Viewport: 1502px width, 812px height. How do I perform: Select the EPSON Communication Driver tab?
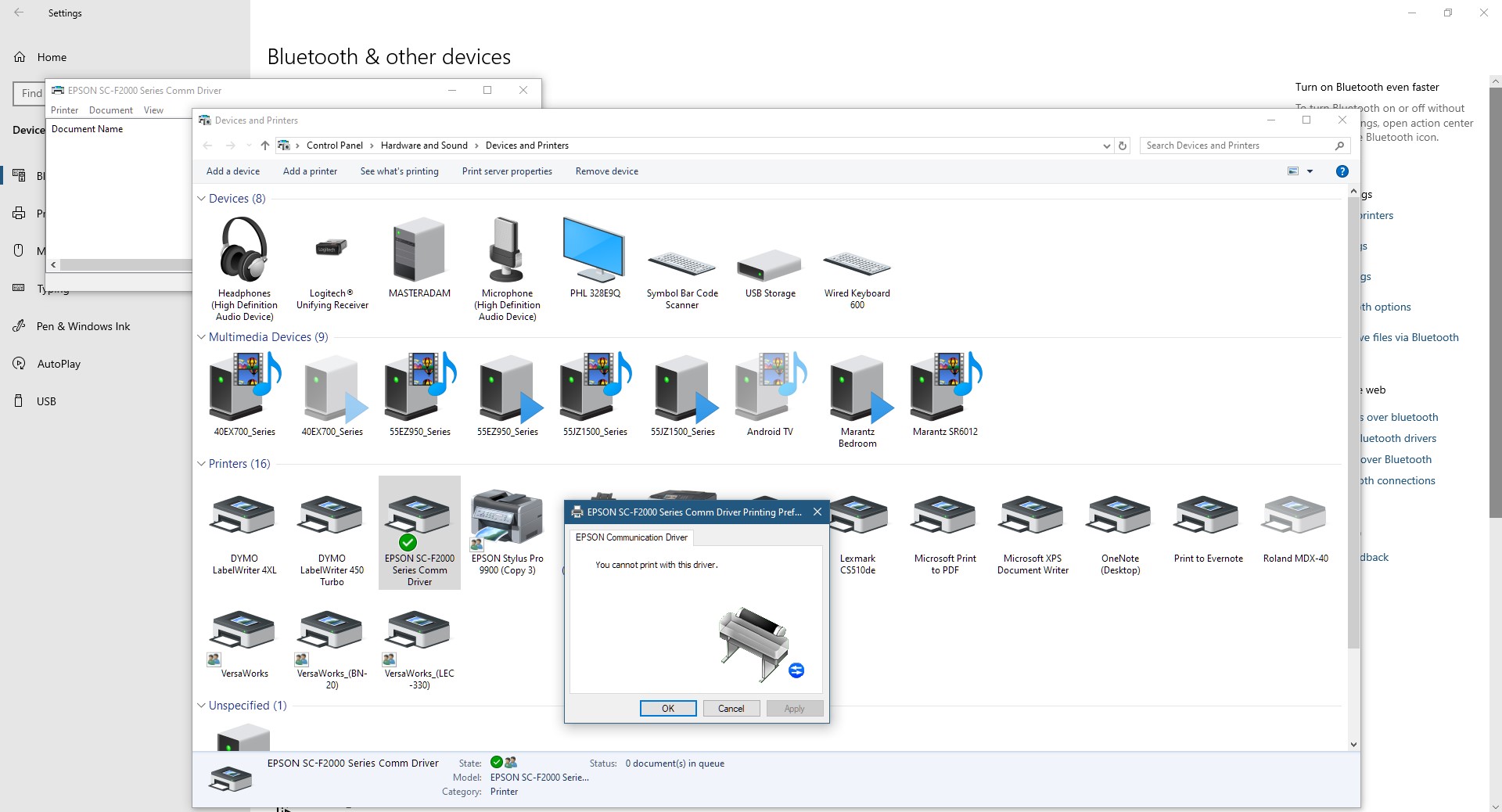point(631,537)
